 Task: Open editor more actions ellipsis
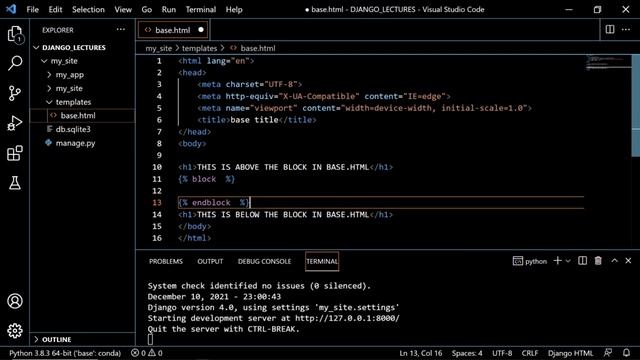[626, 29]
